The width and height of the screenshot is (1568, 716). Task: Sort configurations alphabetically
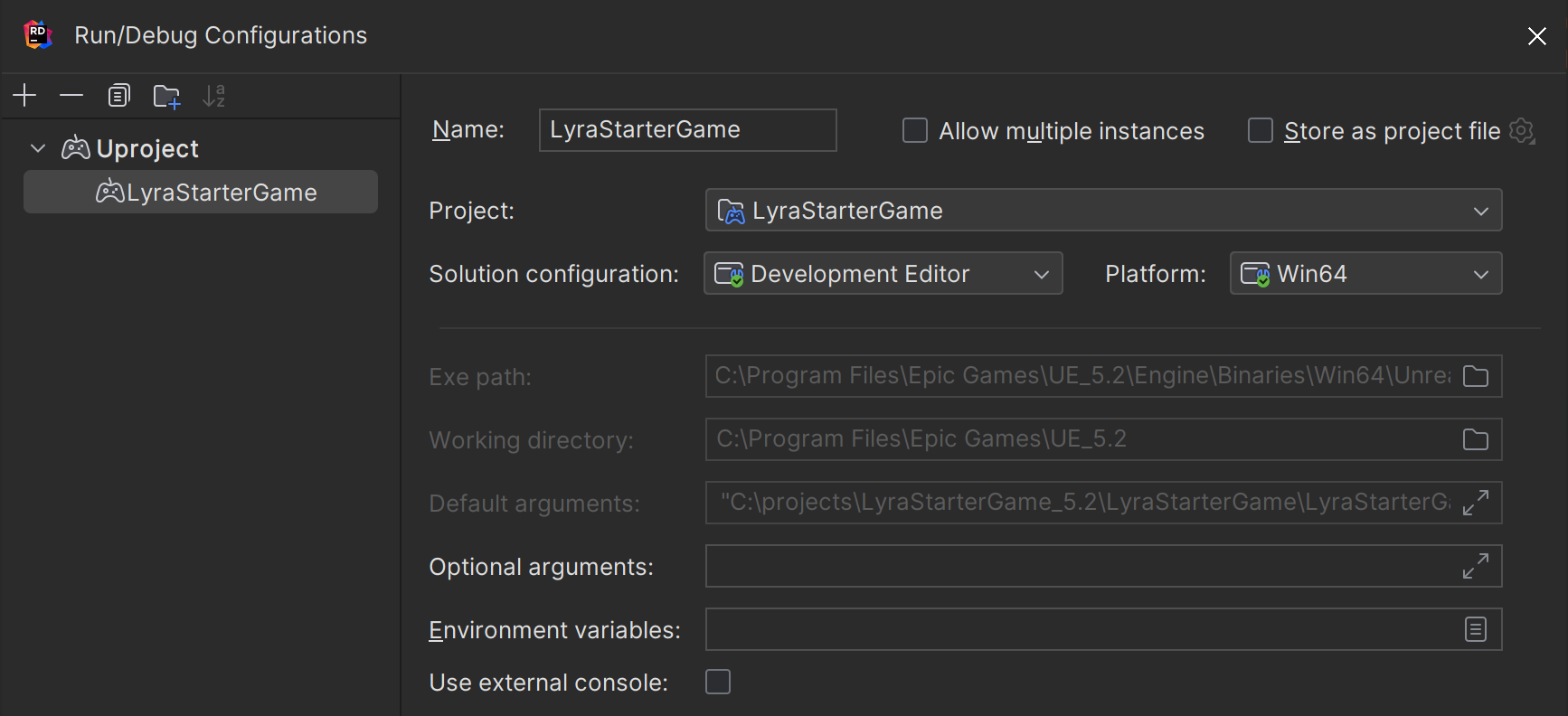tap(214, 95)
